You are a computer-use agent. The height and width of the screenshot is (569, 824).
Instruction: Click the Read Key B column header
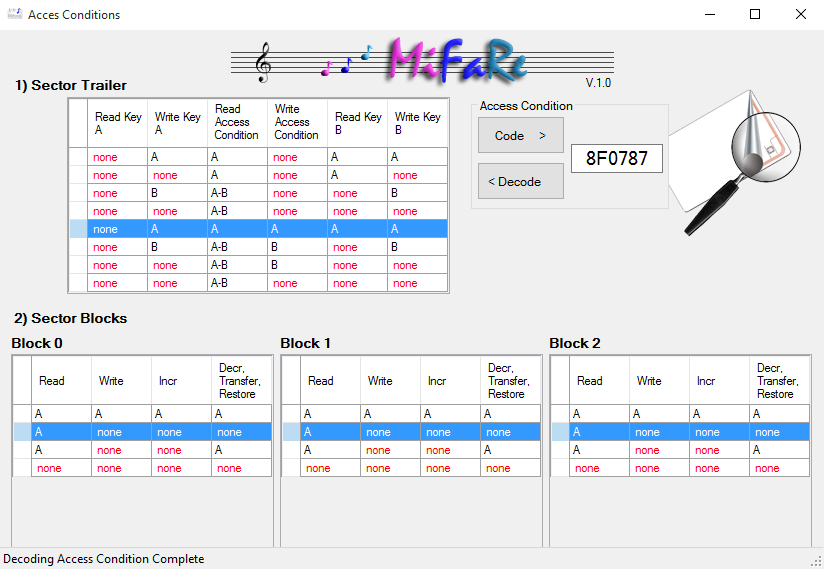[x=357, y=123]
